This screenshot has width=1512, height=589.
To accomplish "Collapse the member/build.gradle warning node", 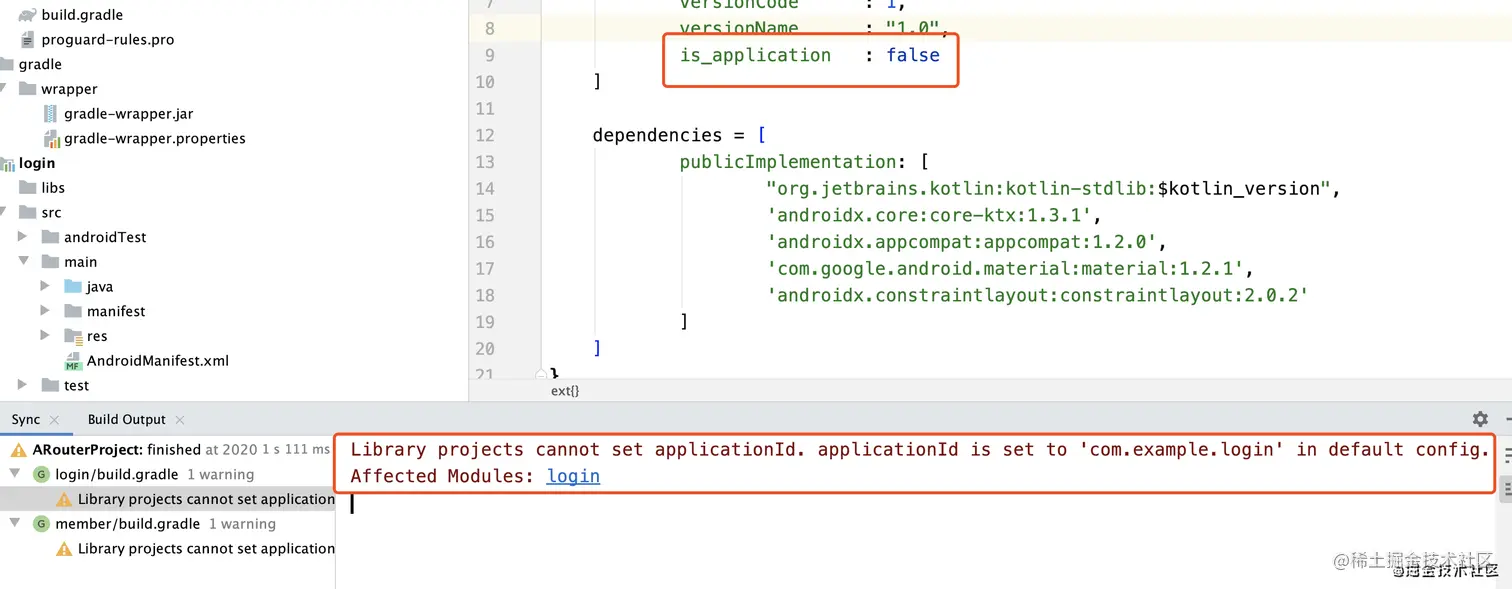I will (x=15, y=523).
